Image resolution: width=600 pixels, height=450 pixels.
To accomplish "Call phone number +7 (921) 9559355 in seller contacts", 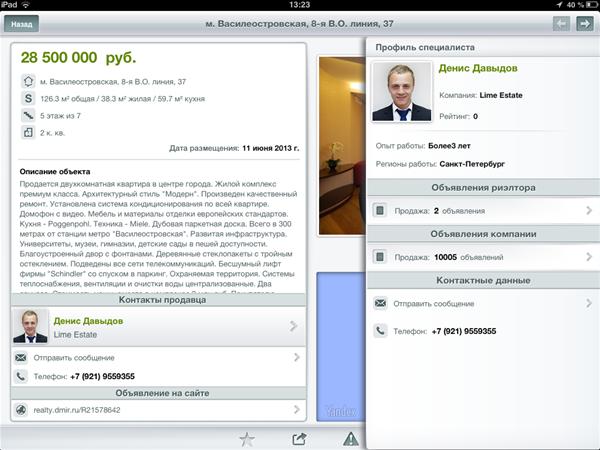I will 103,377.
